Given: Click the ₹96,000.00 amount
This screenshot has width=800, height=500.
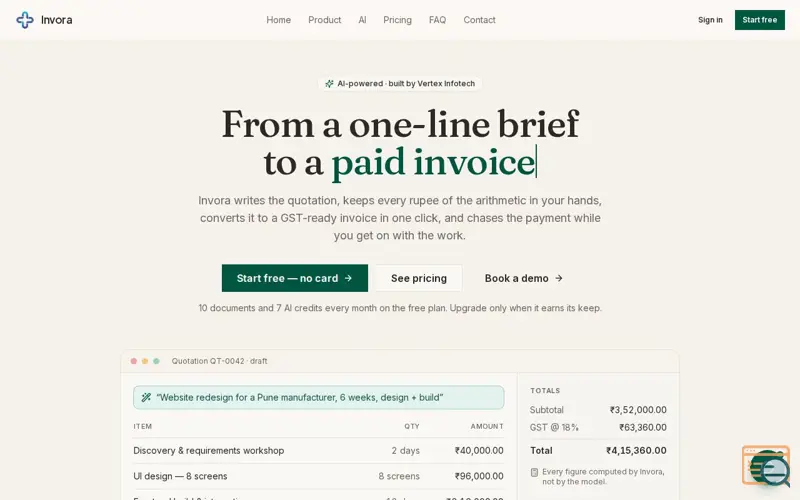Looking at the screenshot, I should tap(479, 476).
